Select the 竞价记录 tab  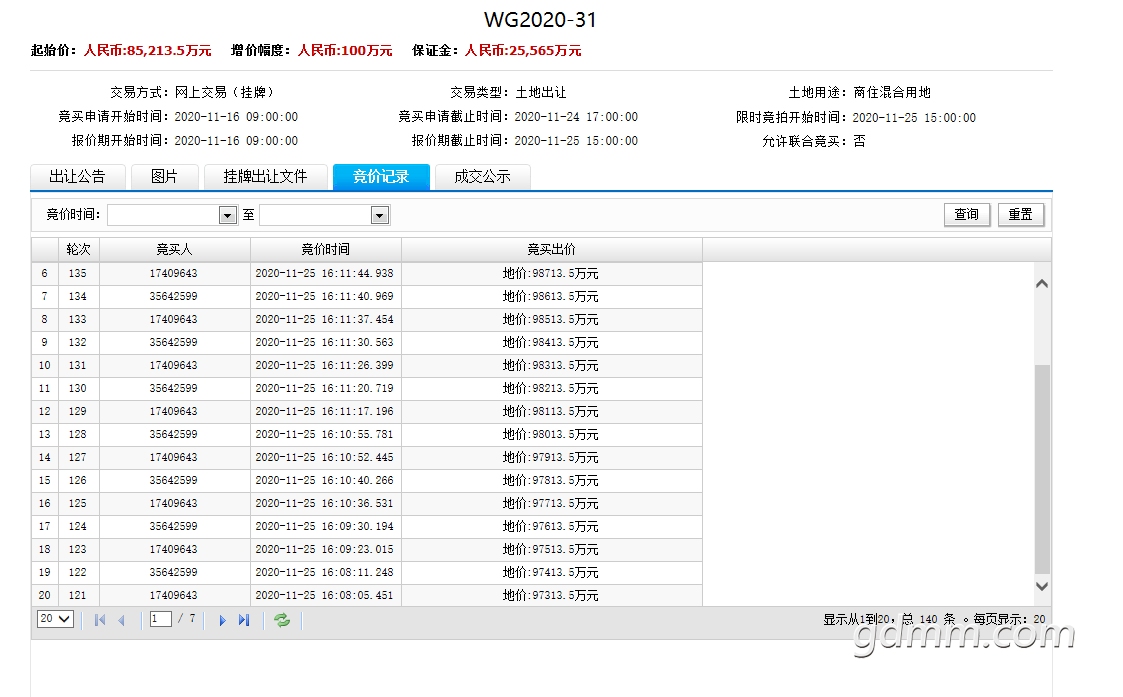381,177
